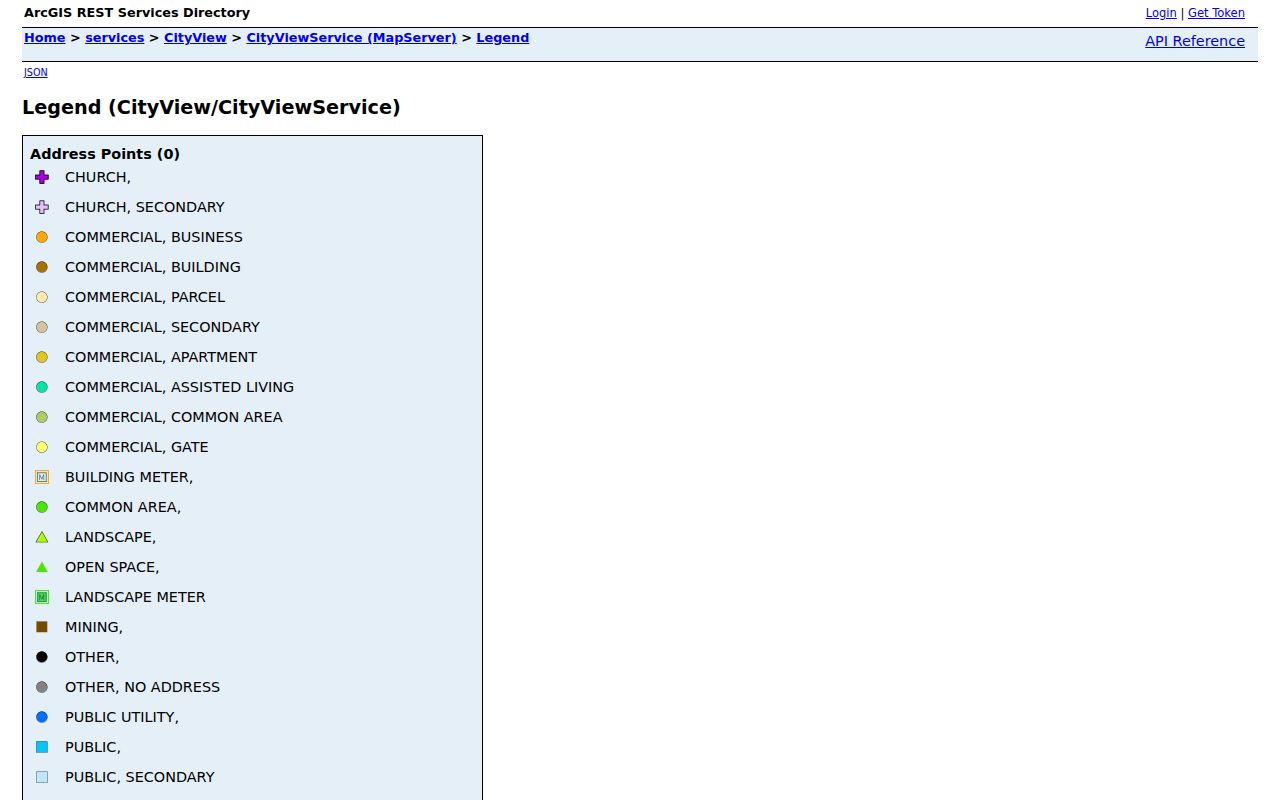The height and width of the screenshot is (800, 1280).
Task: Click the LANDSCAPE METER green square symbol
Action: coord(42,597)
